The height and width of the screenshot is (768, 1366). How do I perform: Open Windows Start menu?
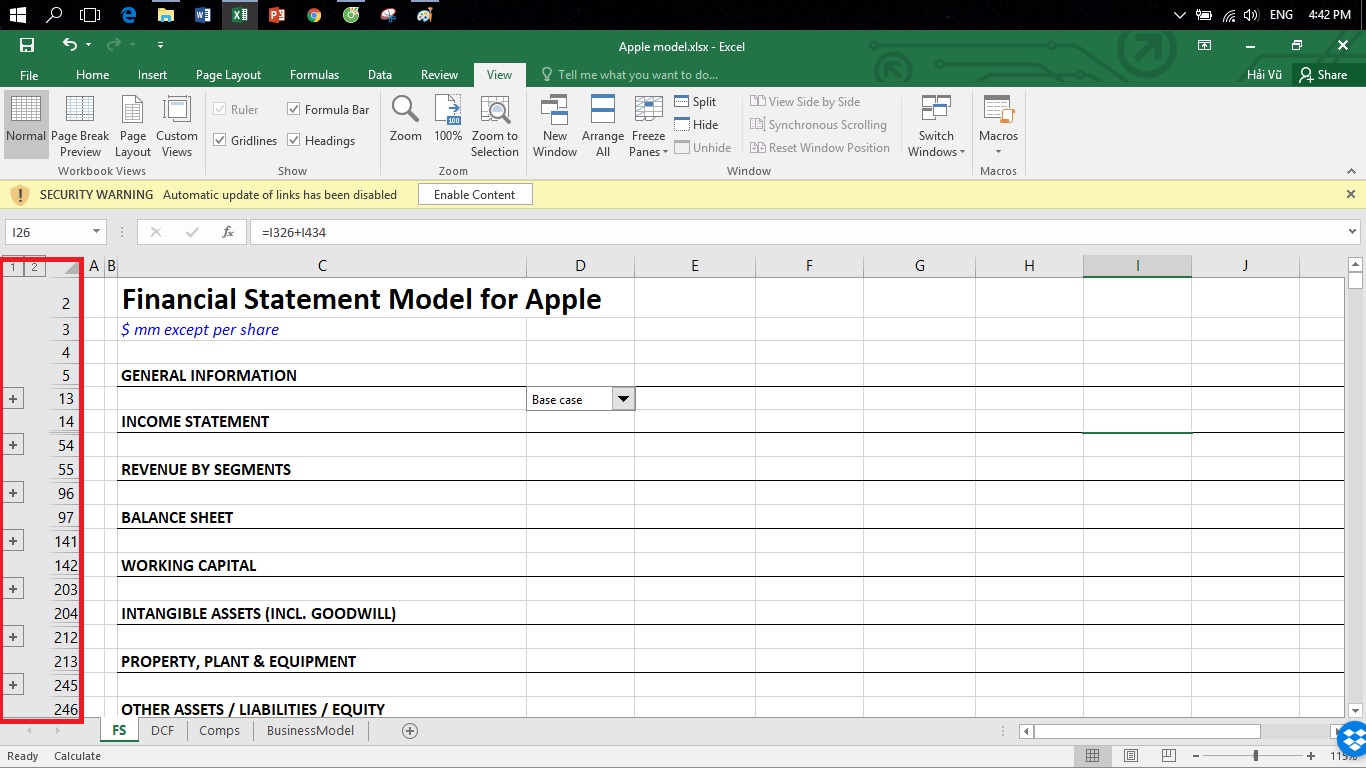click(18, 15)
